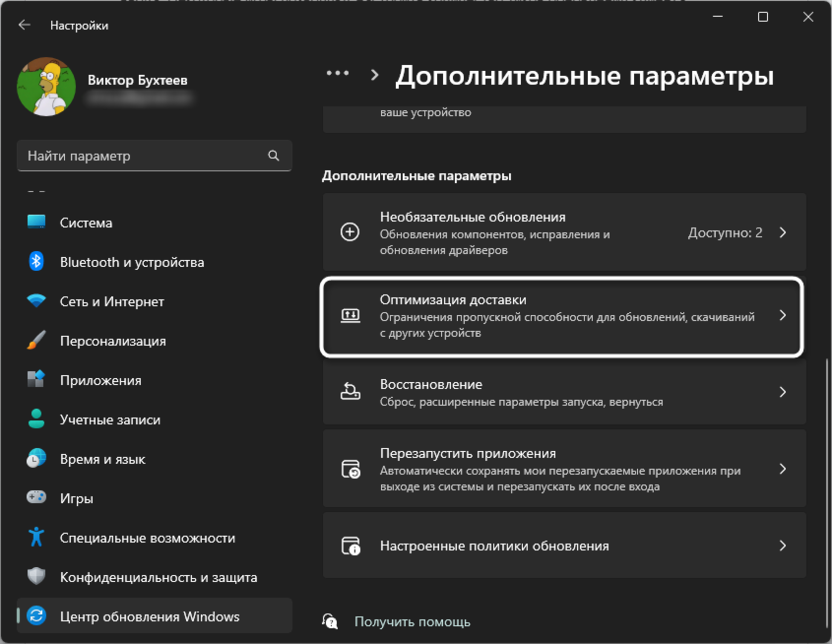The width and height of the screenshot is (832, 644).
Task: Click the Специальные возможности accessibility icon
Action: tap(36, 537)
